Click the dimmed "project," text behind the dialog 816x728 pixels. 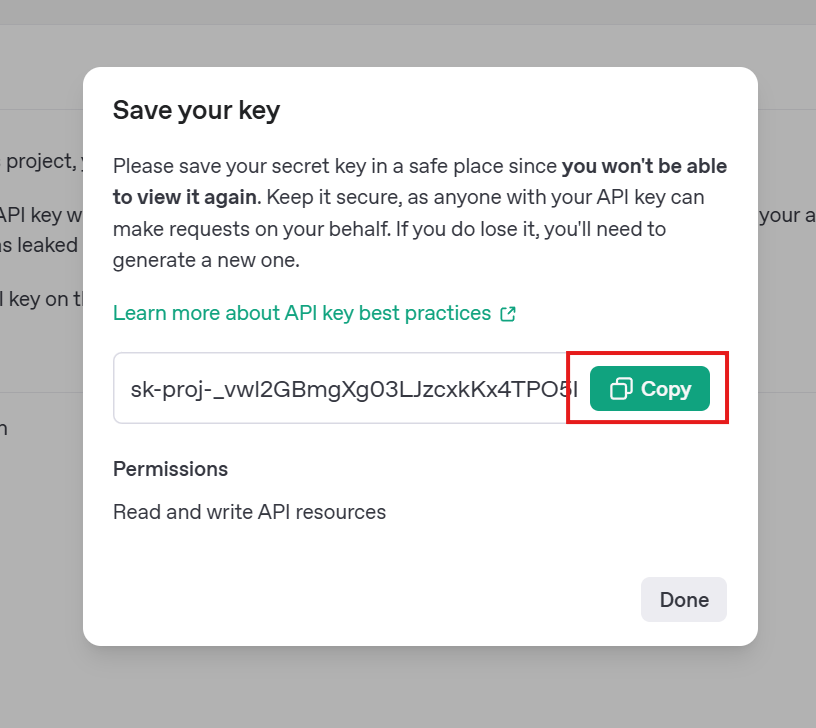[x=40, y=161]
